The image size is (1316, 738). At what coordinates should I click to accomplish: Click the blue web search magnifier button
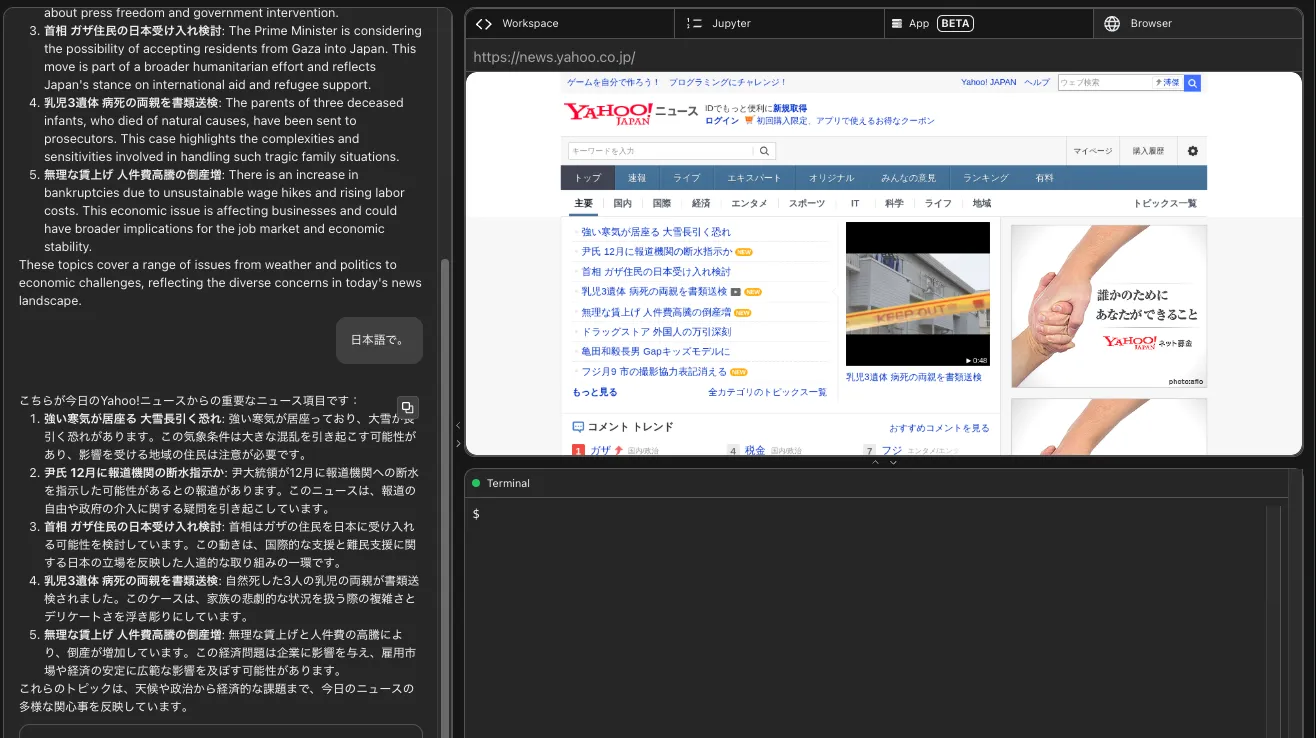click(1192, 83)
